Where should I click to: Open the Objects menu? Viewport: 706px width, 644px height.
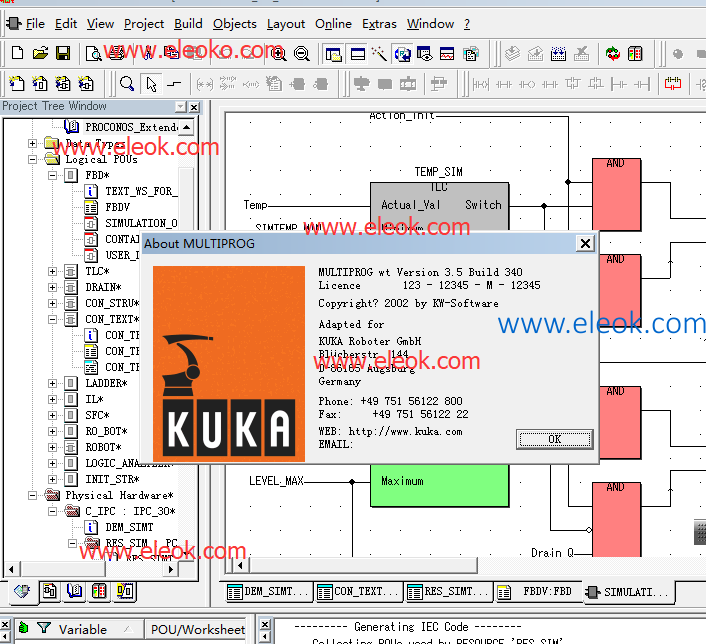235,23
